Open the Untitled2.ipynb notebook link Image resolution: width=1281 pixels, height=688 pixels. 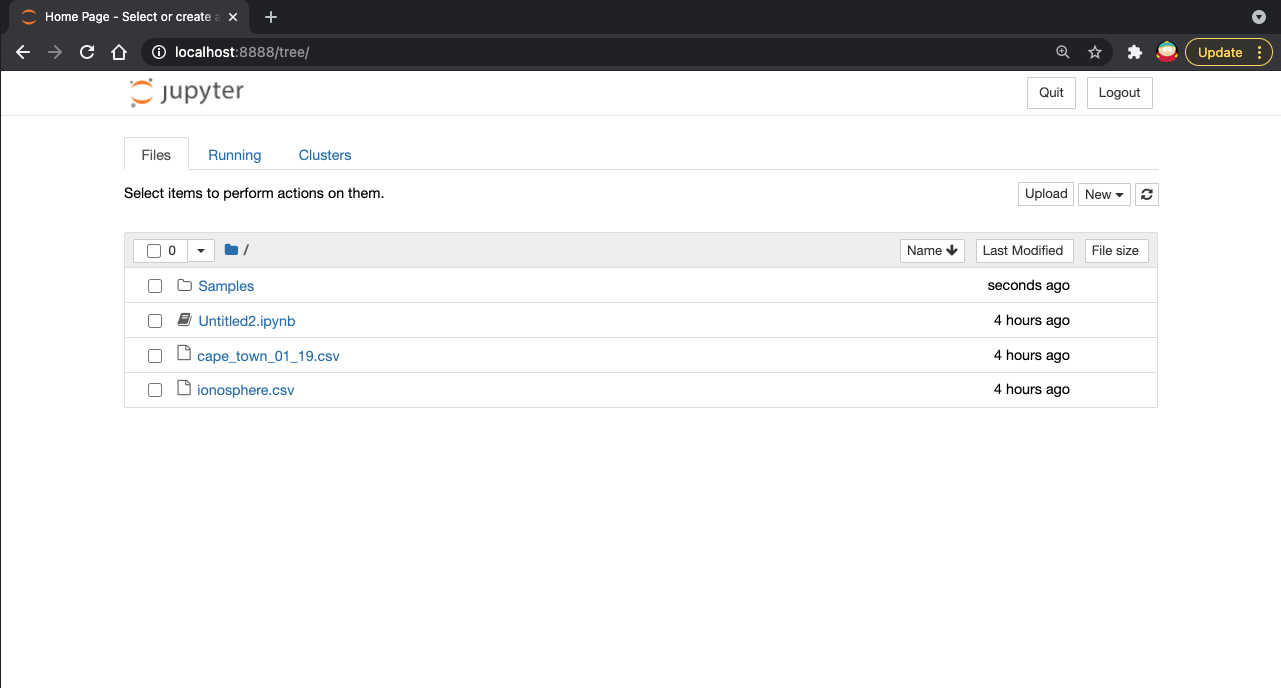click(247, 321)
